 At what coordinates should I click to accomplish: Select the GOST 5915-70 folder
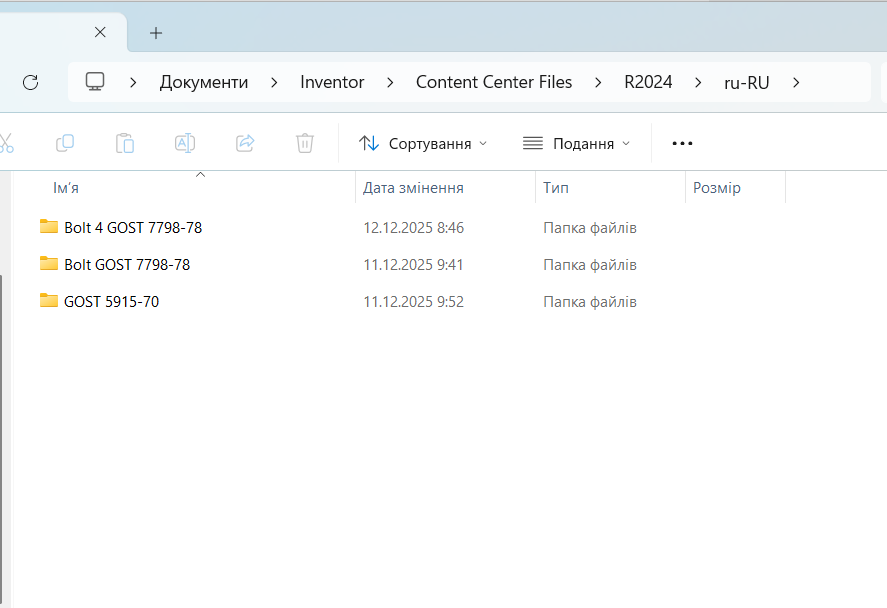coord(111,301)
